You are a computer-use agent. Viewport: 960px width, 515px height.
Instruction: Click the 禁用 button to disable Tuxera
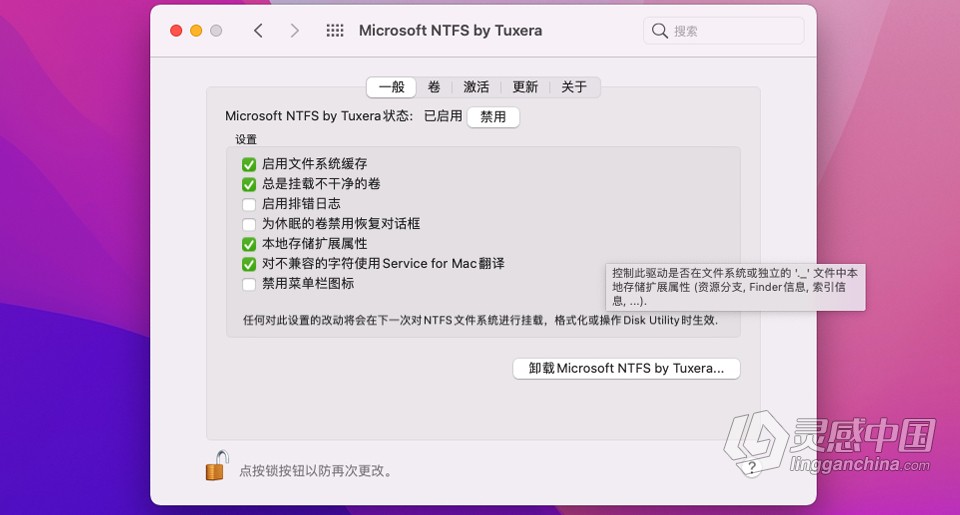(493, 117)
